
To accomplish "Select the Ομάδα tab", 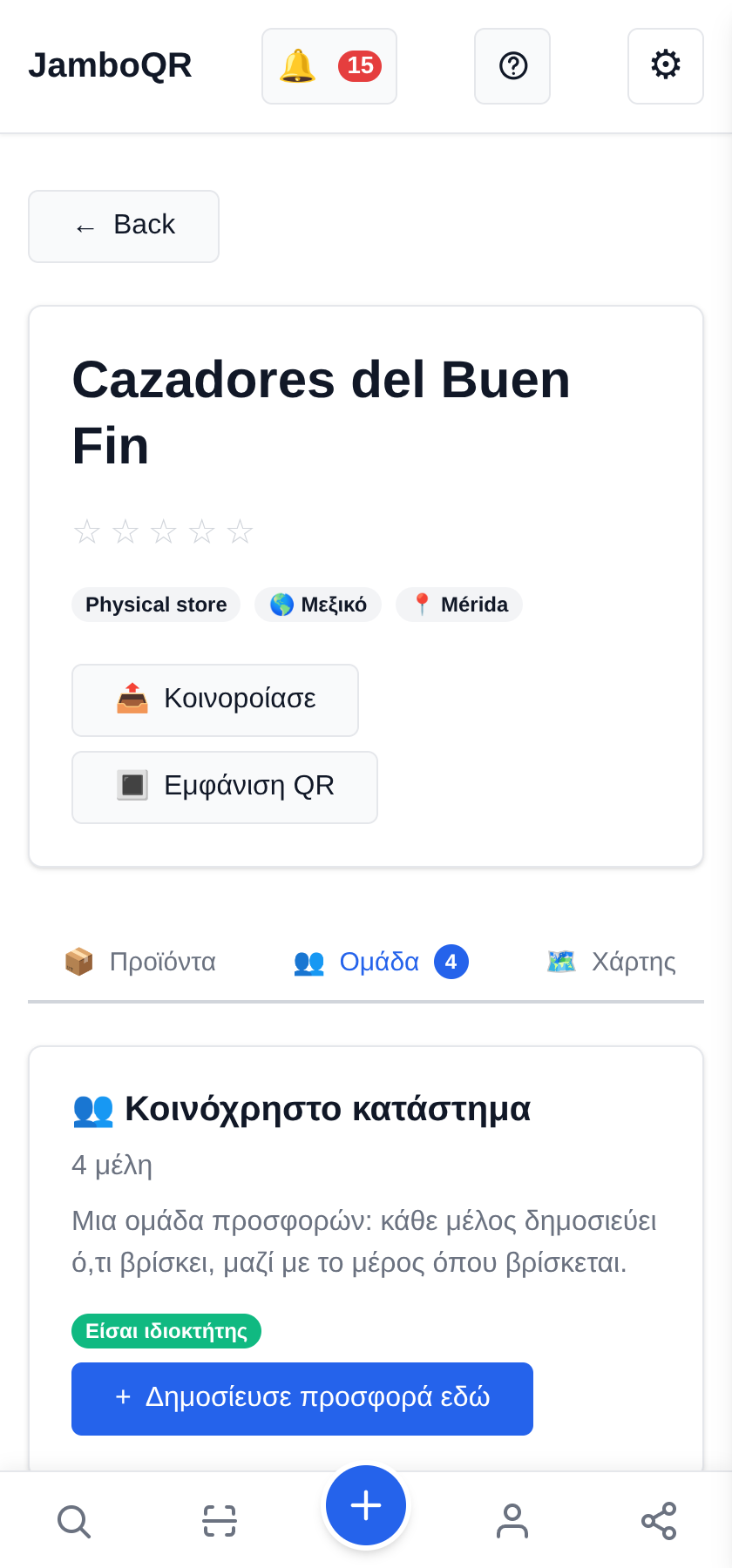I will pos(381,962).
